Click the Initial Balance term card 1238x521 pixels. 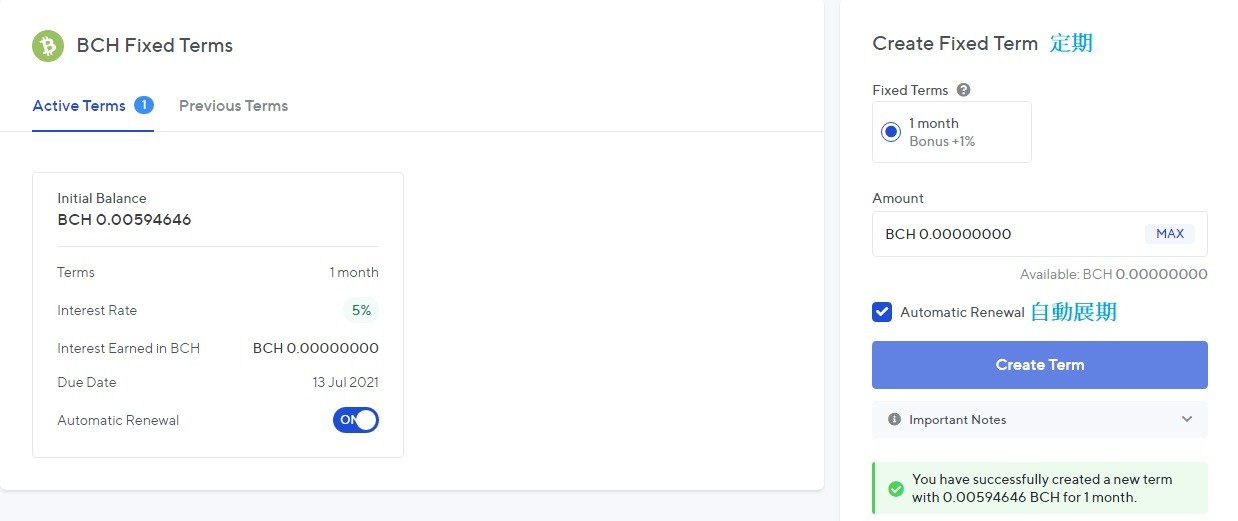point(218,315)
